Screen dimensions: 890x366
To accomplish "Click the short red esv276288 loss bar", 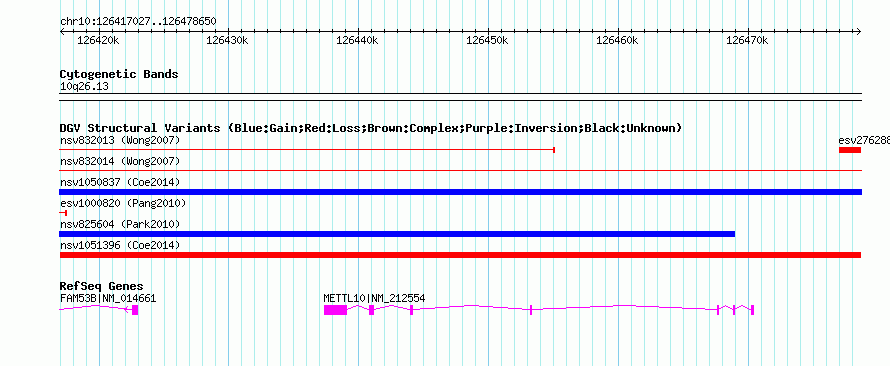I will click(850, 150).
